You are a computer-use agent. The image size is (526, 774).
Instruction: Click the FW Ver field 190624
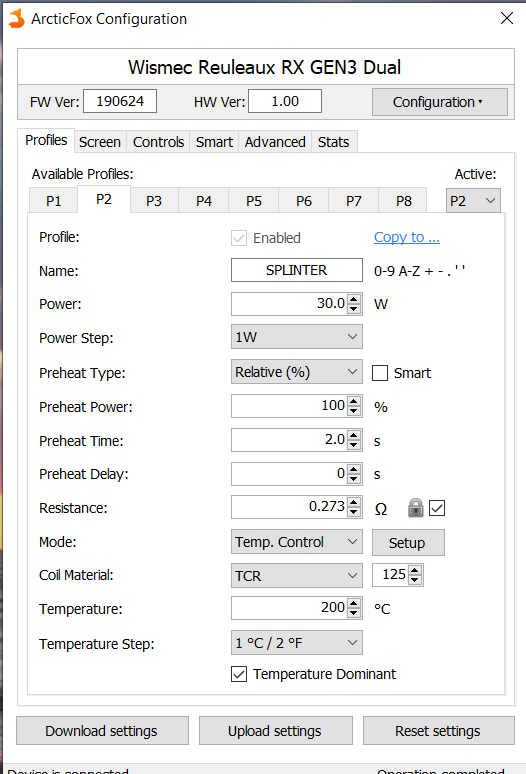point(120,101)
